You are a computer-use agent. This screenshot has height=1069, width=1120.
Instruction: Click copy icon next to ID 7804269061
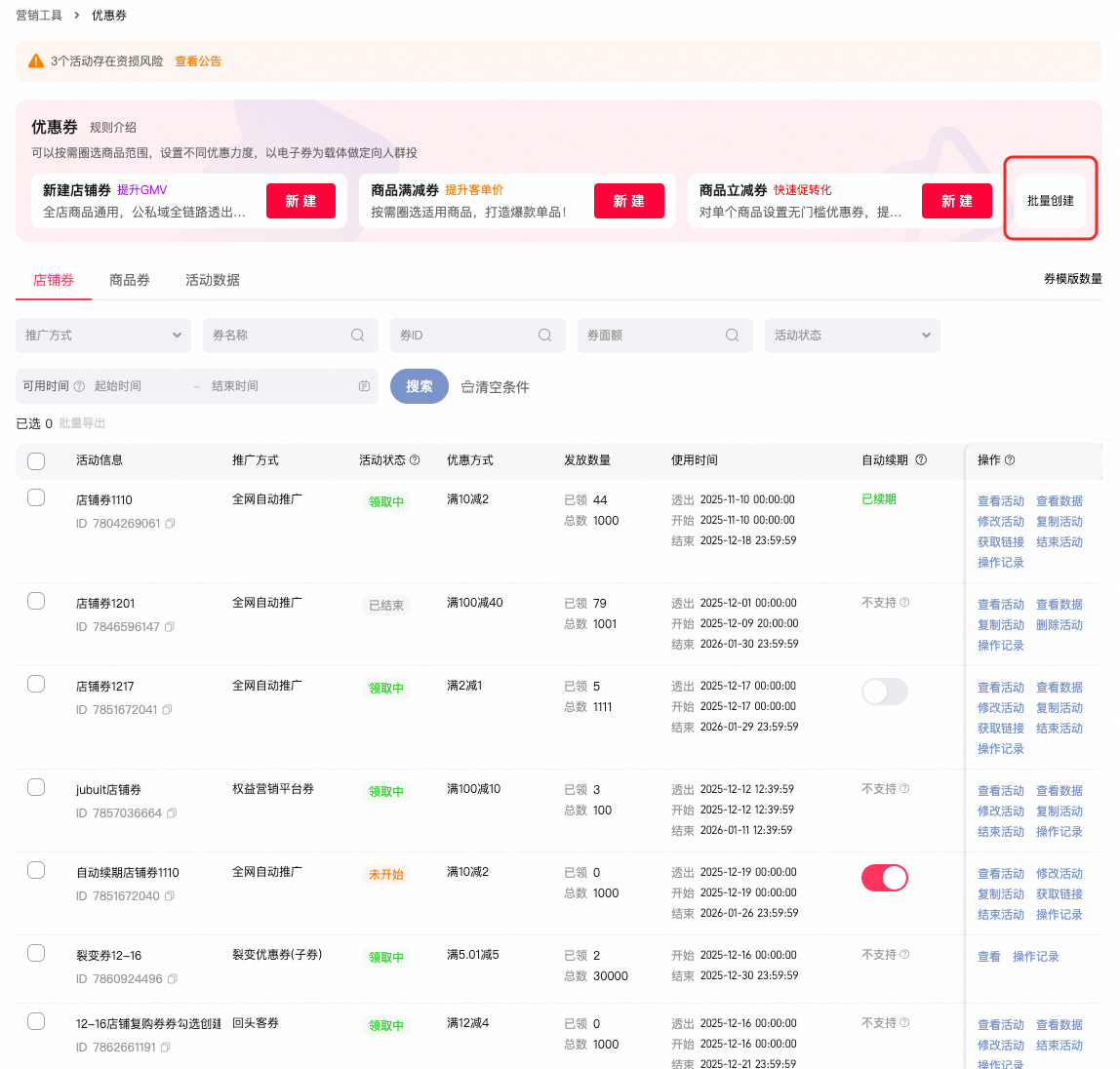click(170, 524)
